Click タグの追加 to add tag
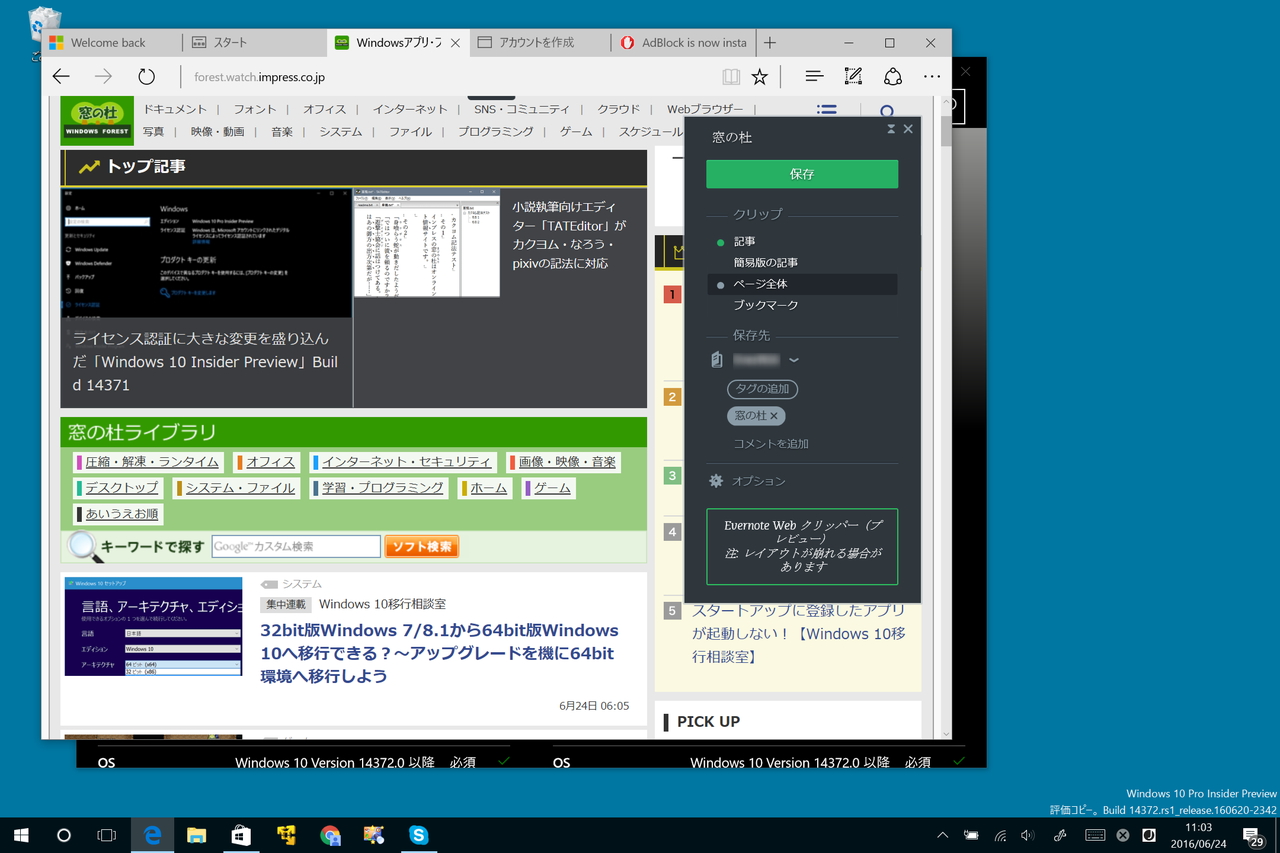1280x853 pixels. point(762,389)
